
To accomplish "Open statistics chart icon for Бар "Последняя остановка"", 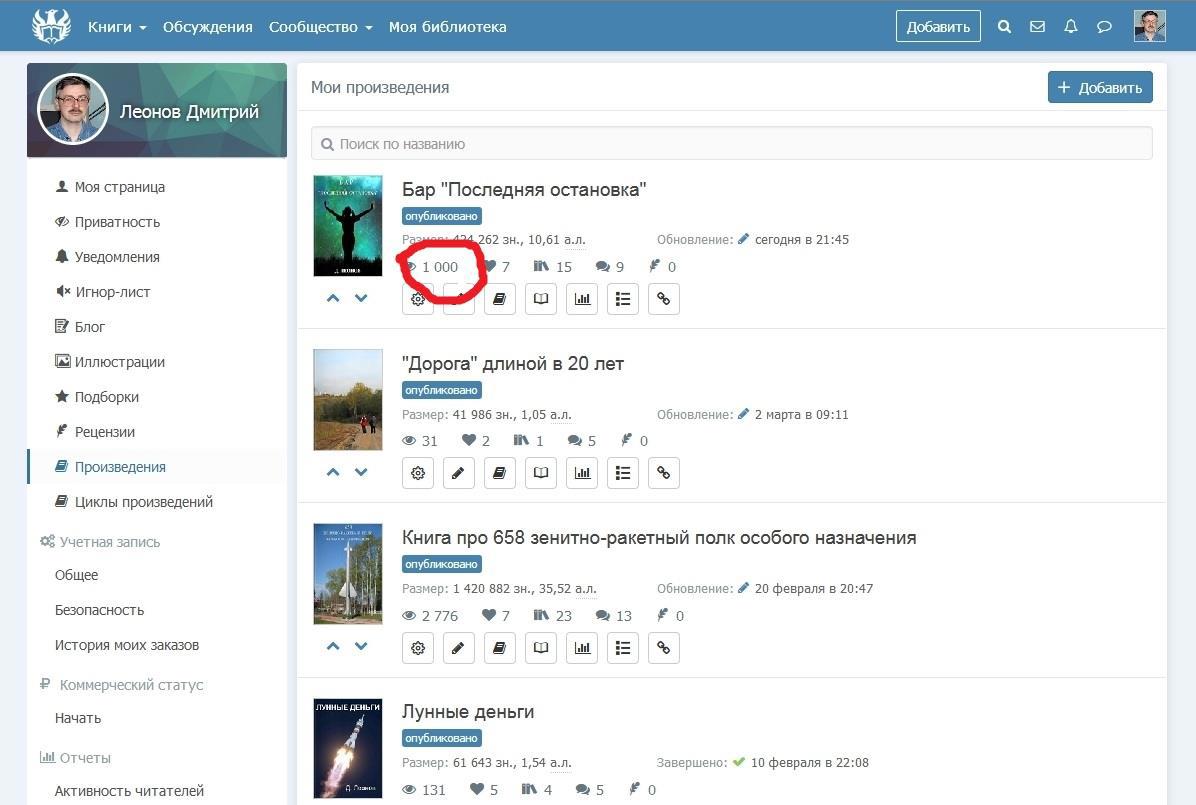I will click(582, 299).
